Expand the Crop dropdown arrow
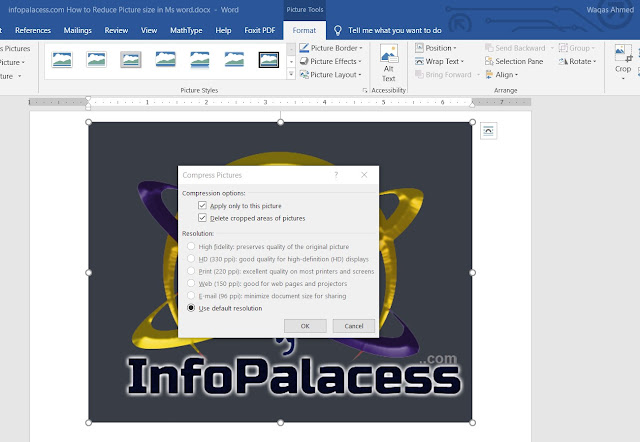This screenshot has width=640, height=442. 623,78
